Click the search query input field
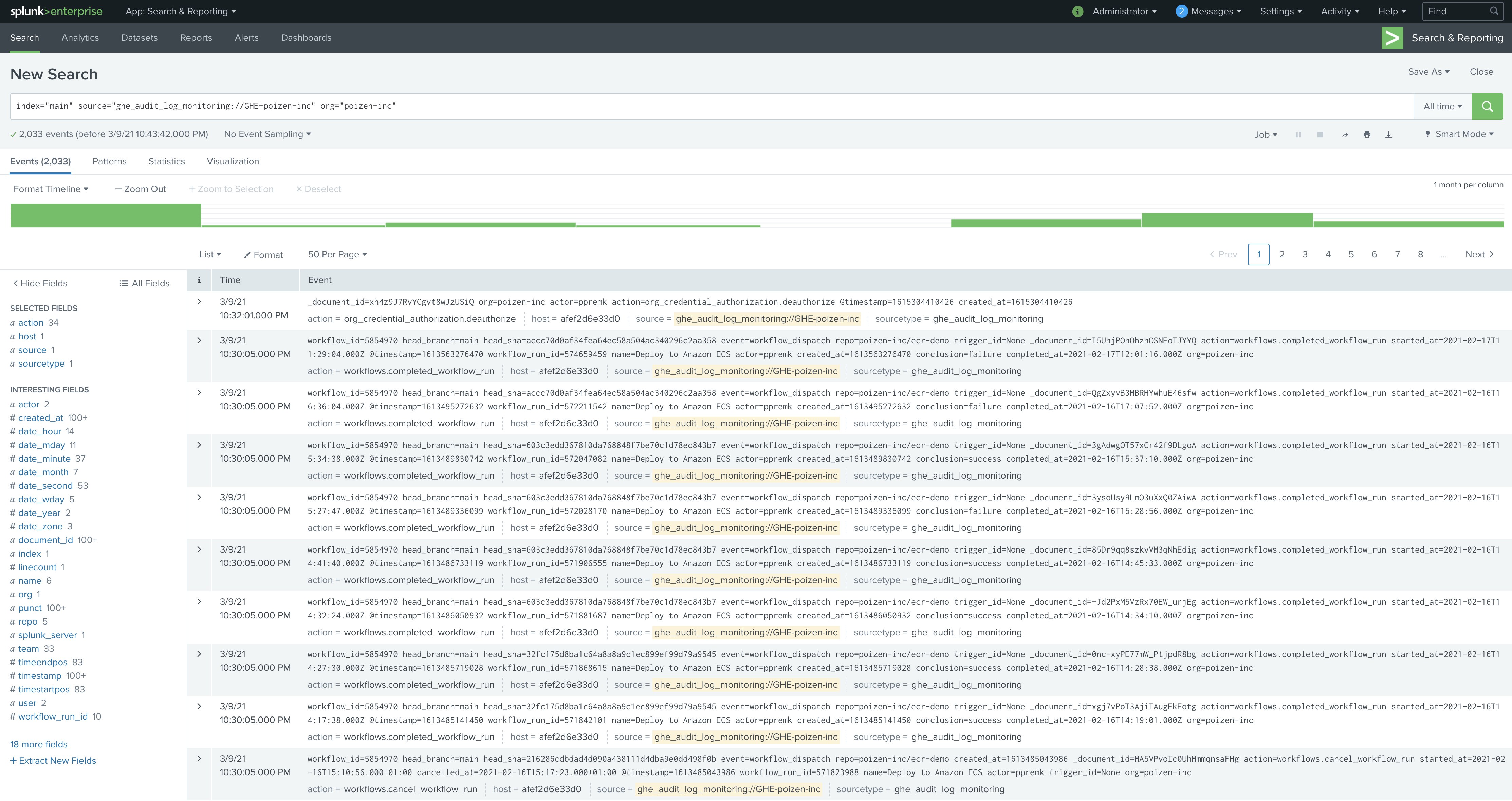This screenshot has width=1512, height=801. pos(704,106)
